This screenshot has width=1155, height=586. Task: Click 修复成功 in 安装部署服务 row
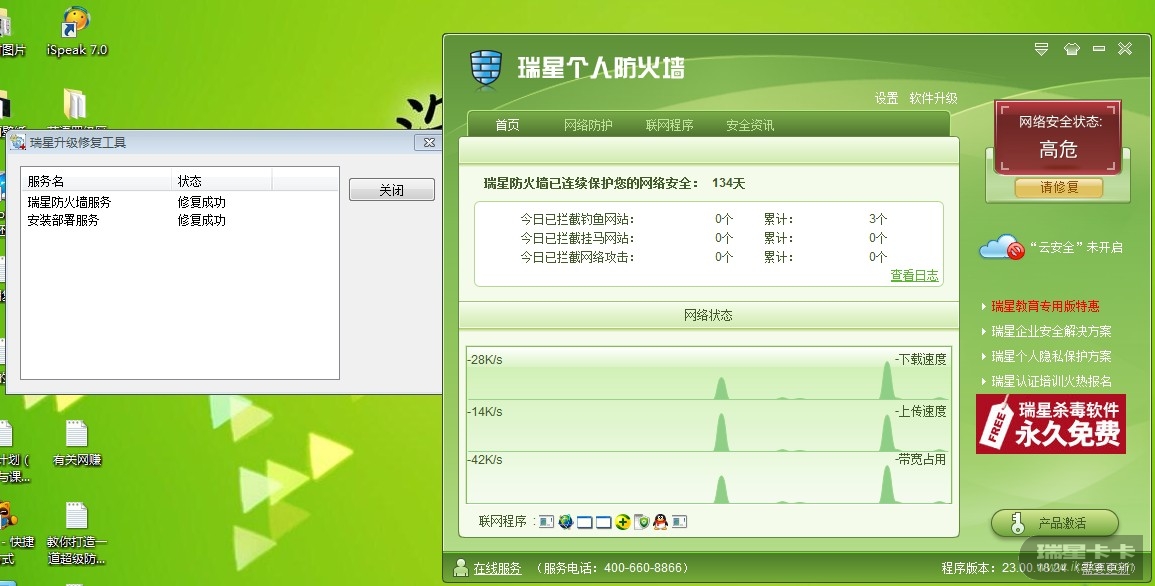pos(202,220)
